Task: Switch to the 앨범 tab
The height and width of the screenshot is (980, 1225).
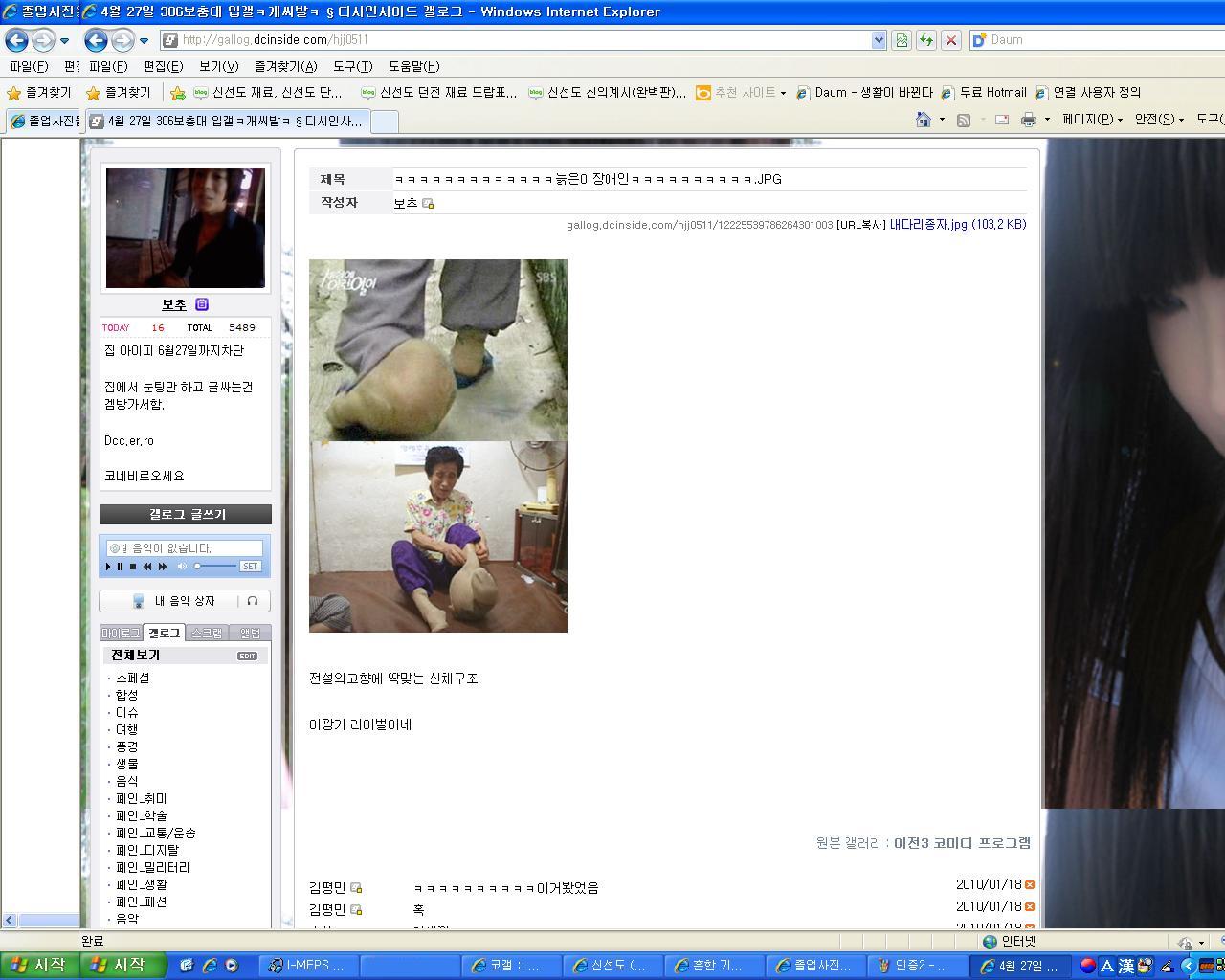Action: [250, 633]
